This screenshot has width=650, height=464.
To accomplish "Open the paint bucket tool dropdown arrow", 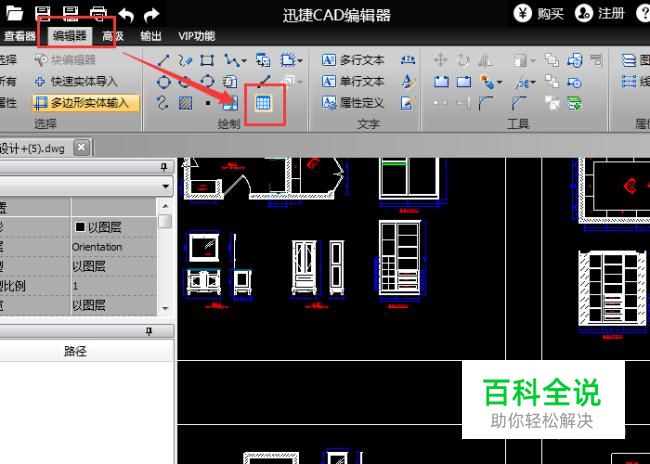I will pos(500,82).
